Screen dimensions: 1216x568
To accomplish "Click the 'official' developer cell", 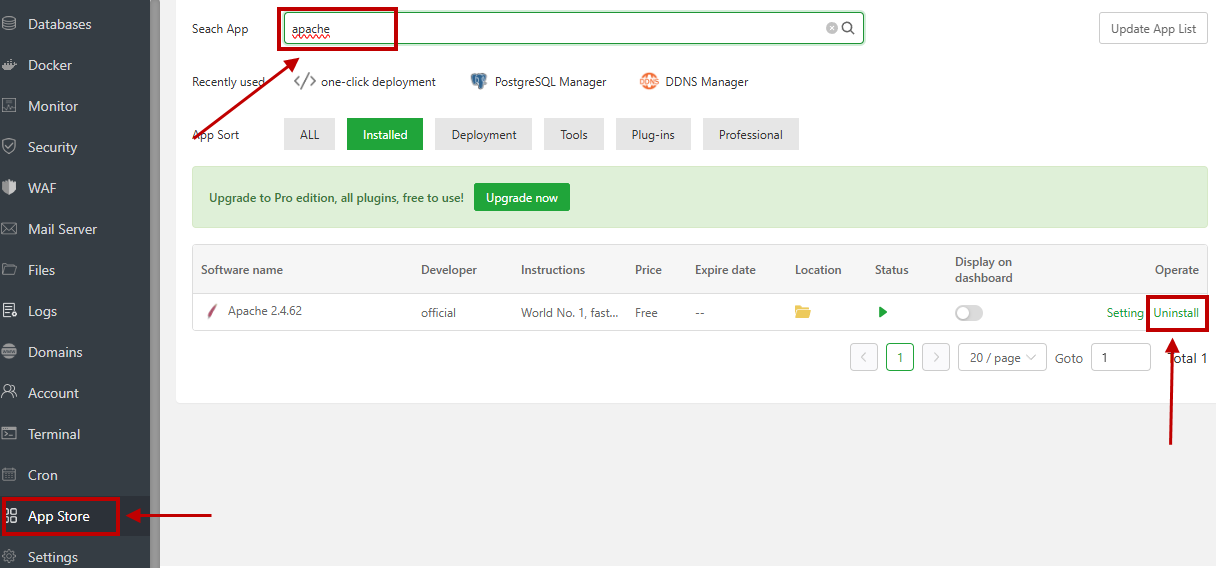I will [438, 313].
